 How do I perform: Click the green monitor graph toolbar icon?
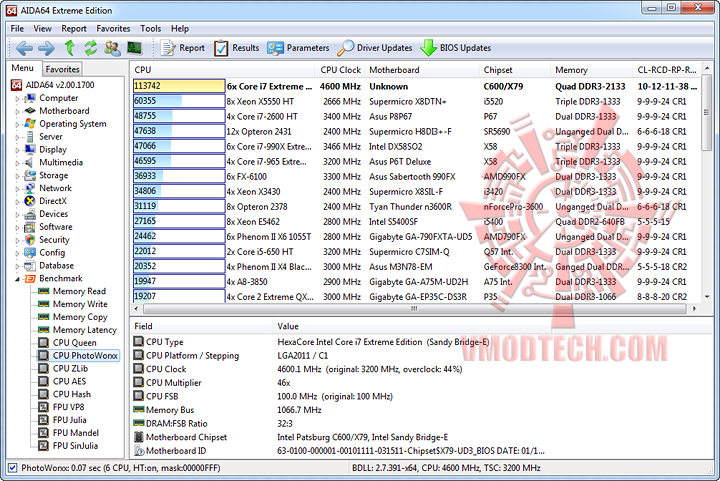pos(135,48)
